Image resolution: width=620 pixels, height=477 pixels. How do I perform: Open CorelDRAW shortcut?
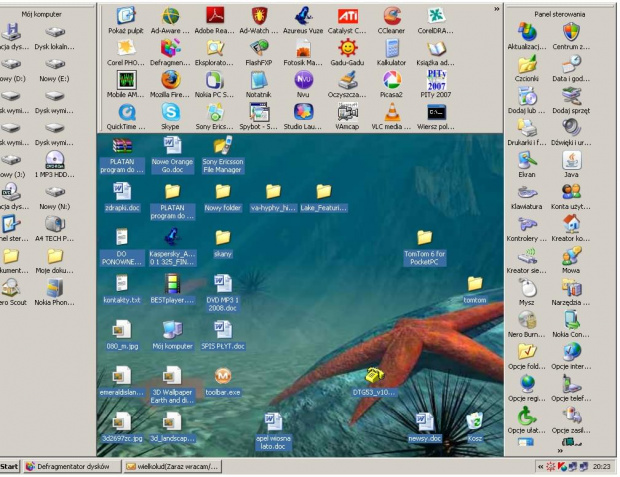click(436, 21)
